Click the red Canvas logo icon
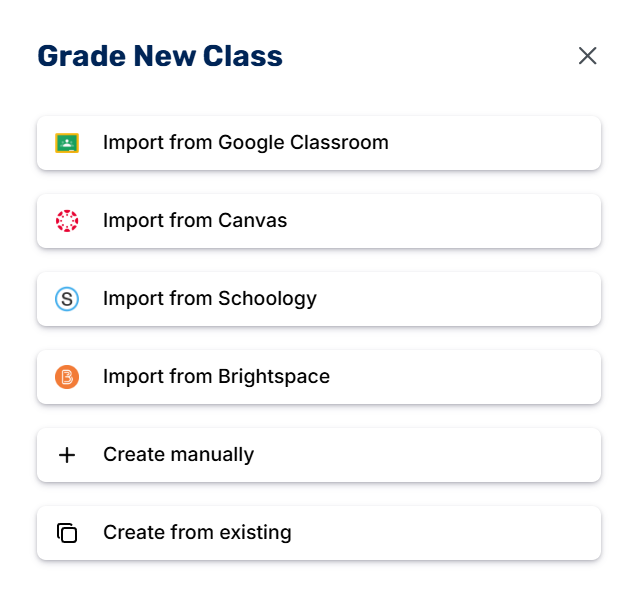 tap(67, 221)
